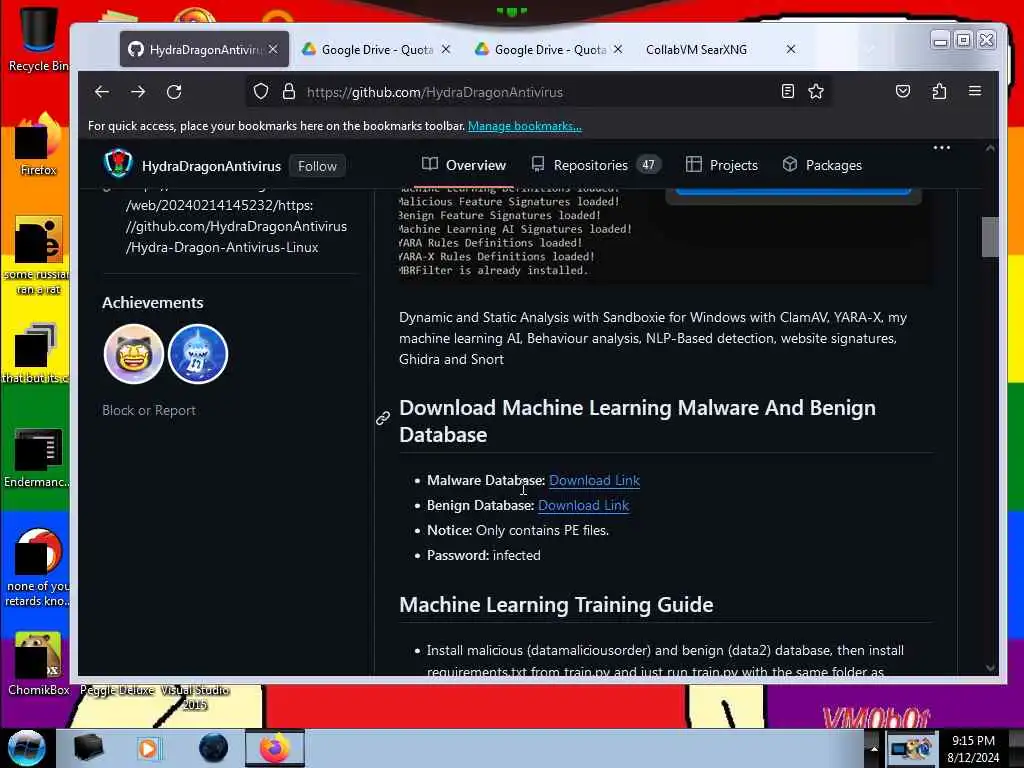
Task: Open the Benign Database Download Link
Action: tap(583, 505)
